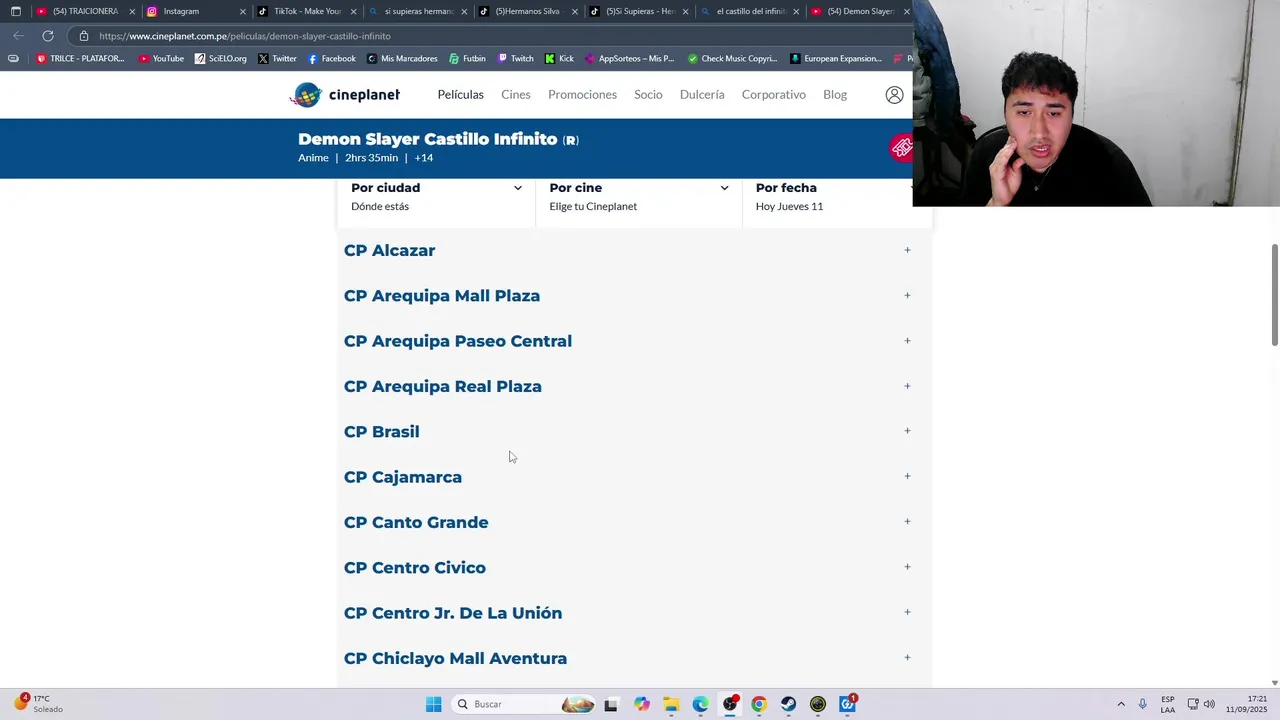Screen dimensions: 1280x720
Task: Reload the page with refresh icon
Action: point(47,35)
